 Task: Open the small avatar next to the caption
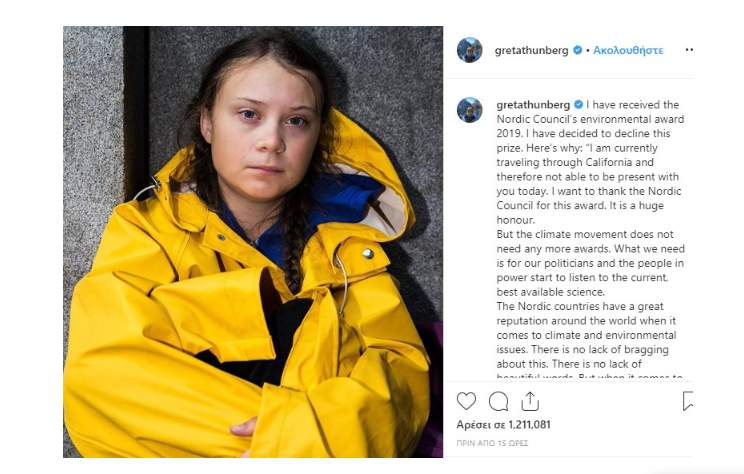pos(469,110)
